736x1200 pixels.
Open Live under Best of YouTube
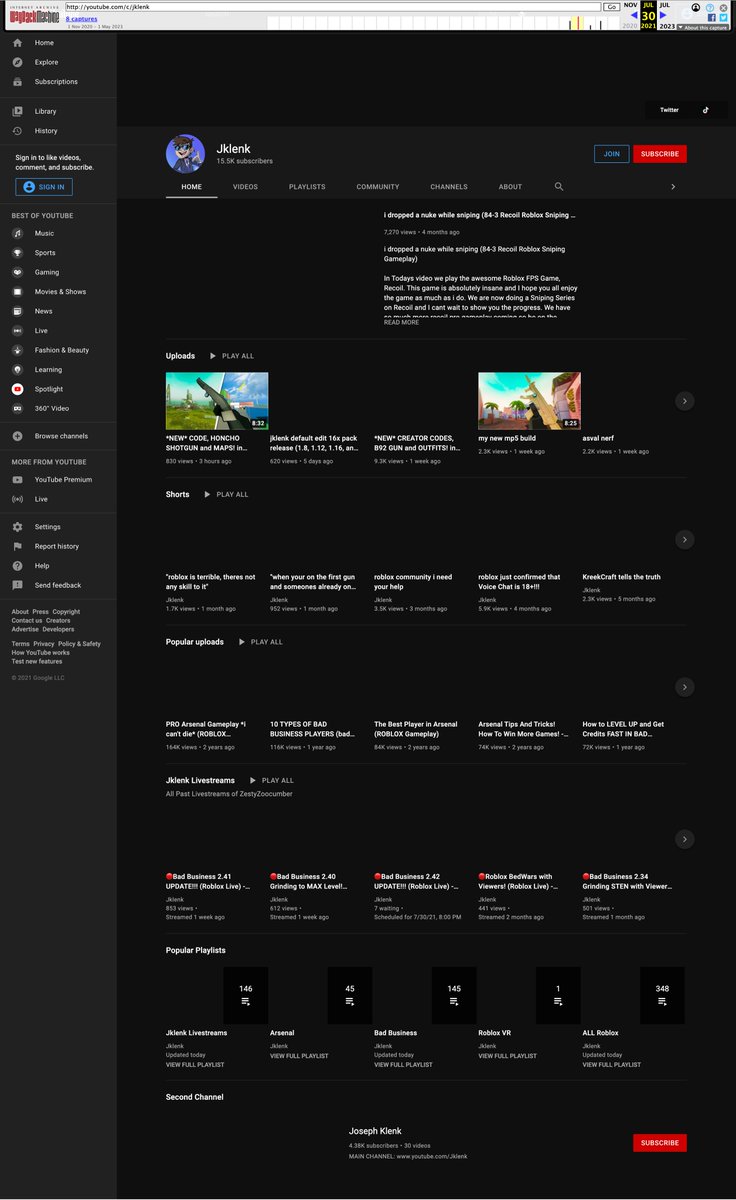(58, 331)
